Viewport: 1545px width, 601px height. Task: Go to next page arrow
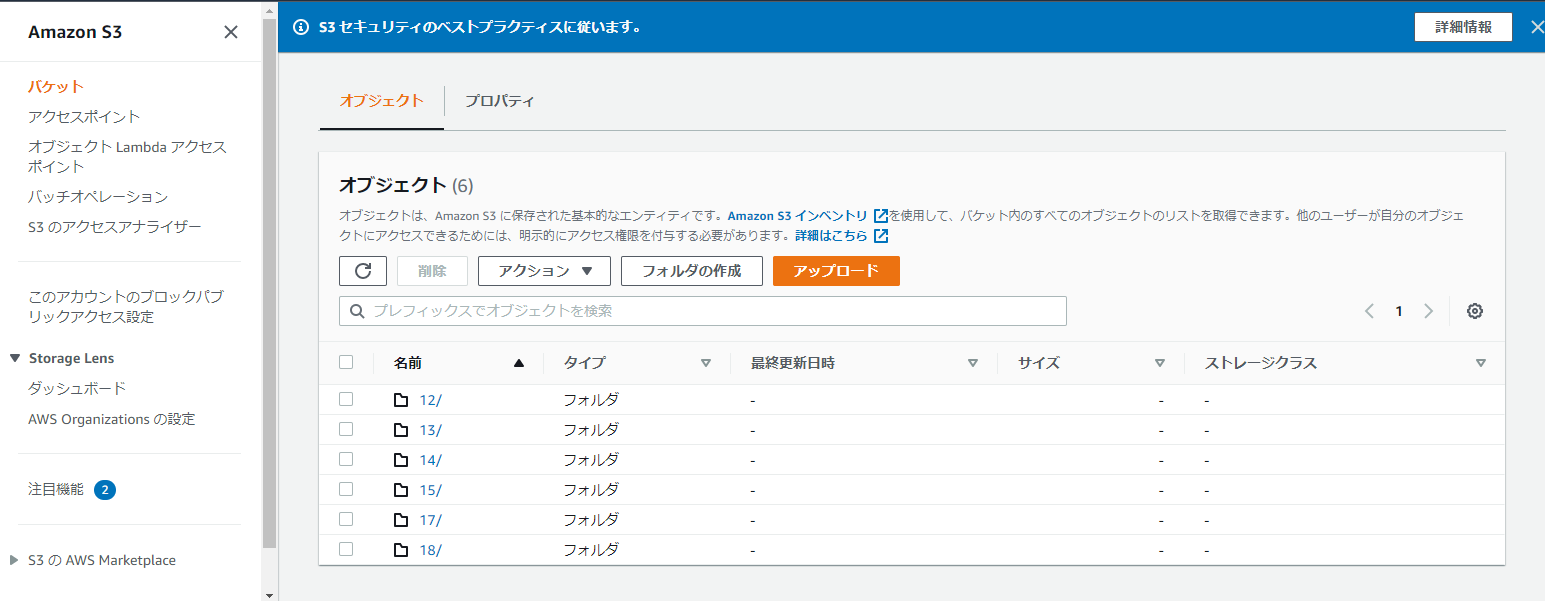pos(1429,311)
